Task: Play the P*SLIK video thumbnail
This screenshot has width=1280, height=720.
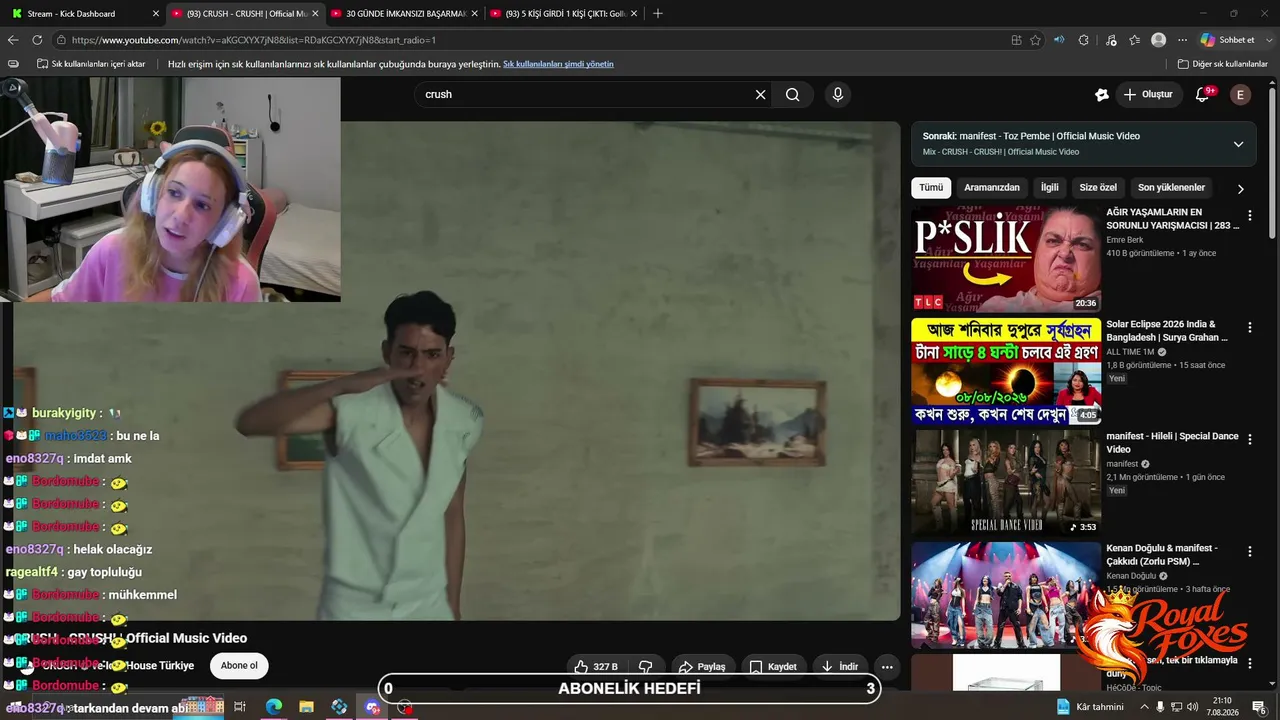Action: [x=1006, y=259]
